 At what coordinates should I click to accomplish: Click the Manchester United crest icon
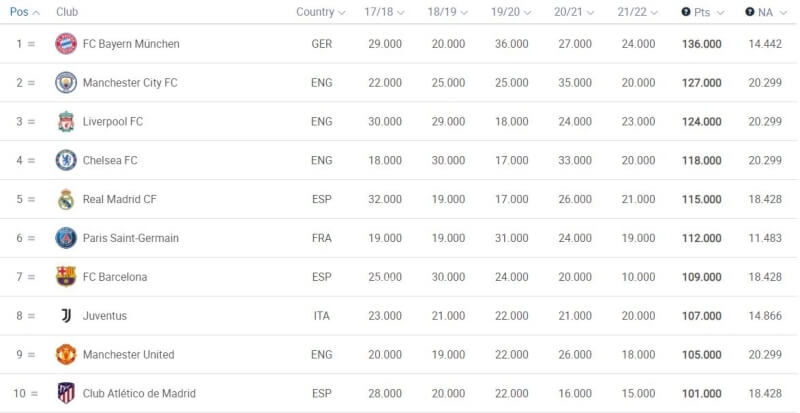pyautogui.click(x=66, y=355)
